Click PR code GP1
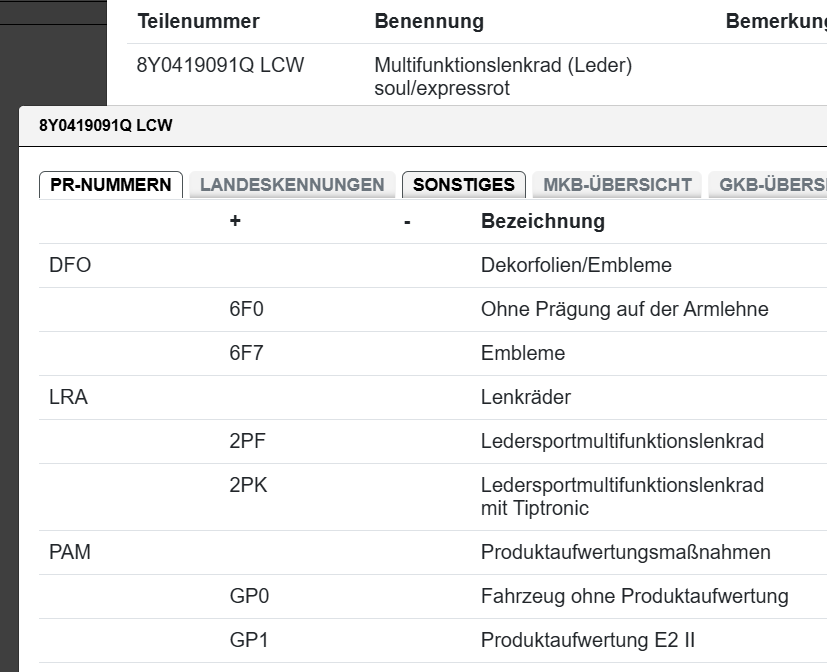 (x=249, y=640)
